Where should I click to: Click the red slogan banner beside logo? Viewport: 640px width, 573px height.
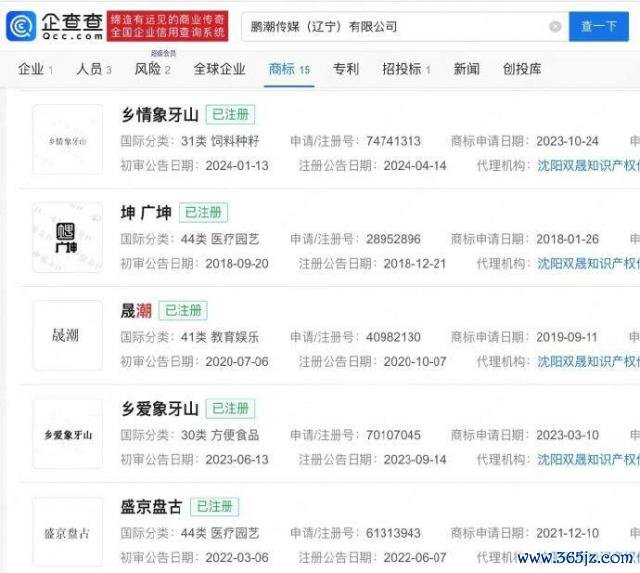click(x=168, y=26)
